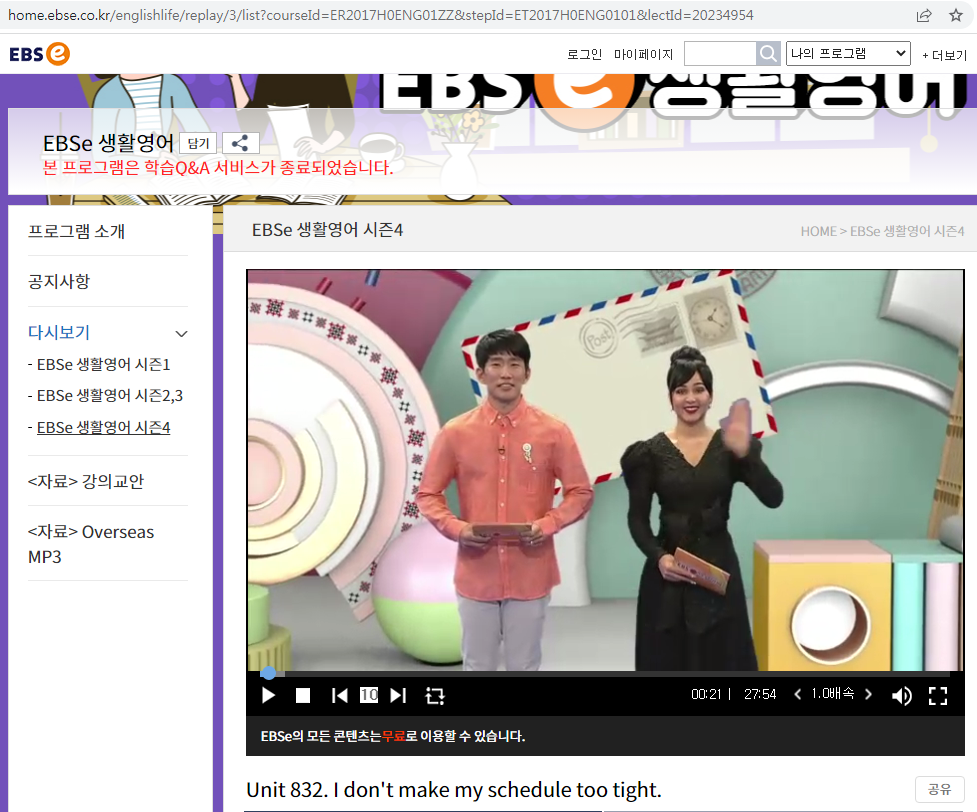The image size is (977, 812).
Task: Share this page via browser share icon
Action: point(924,16)
